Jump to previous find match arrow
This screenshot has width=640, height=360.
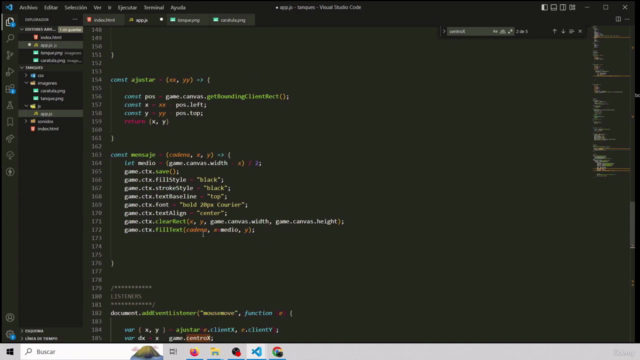[x=554, y=31]
